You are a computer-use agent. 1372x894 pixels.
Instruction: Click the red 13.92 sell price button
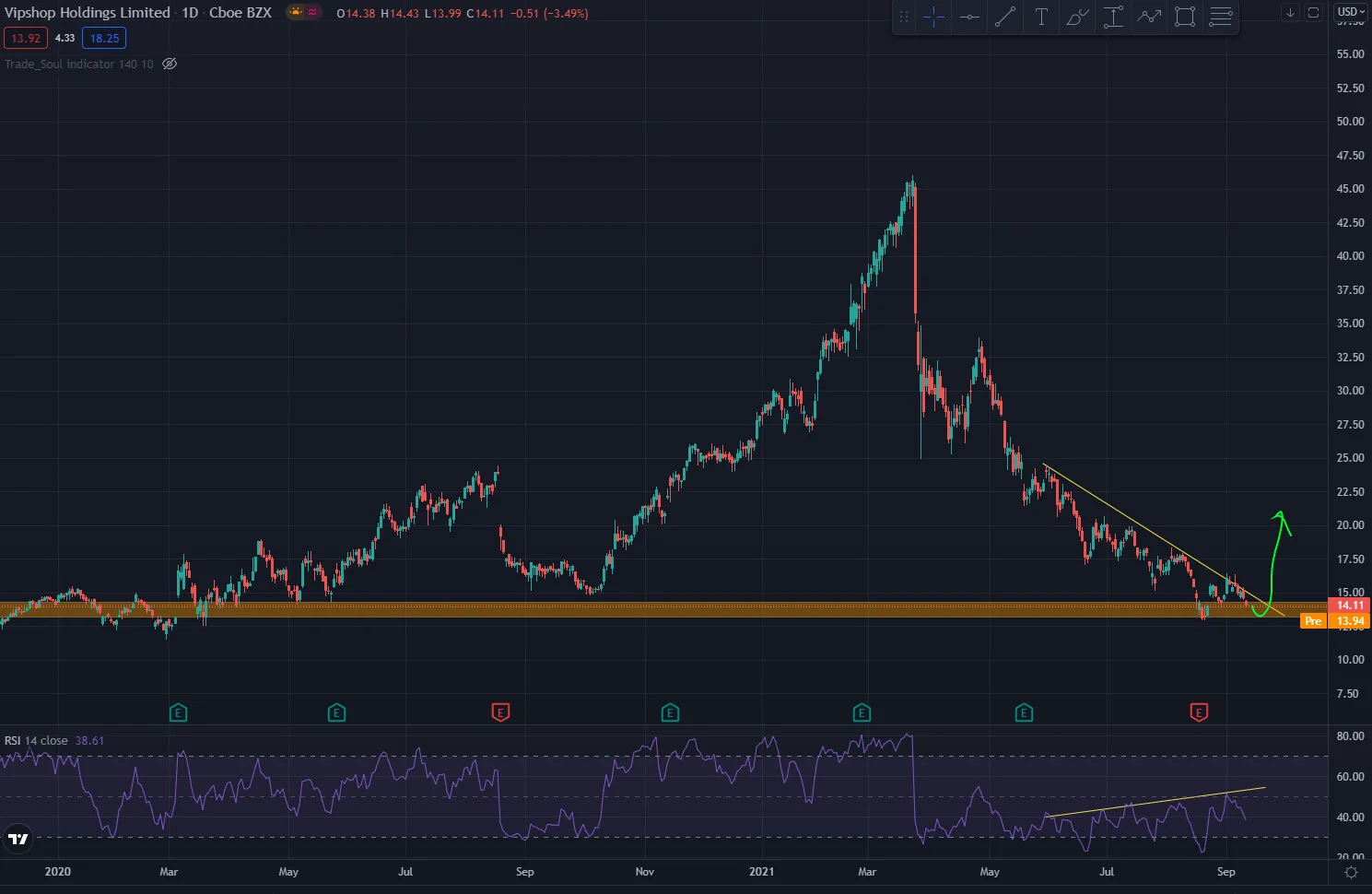click(x=26, y=38)
